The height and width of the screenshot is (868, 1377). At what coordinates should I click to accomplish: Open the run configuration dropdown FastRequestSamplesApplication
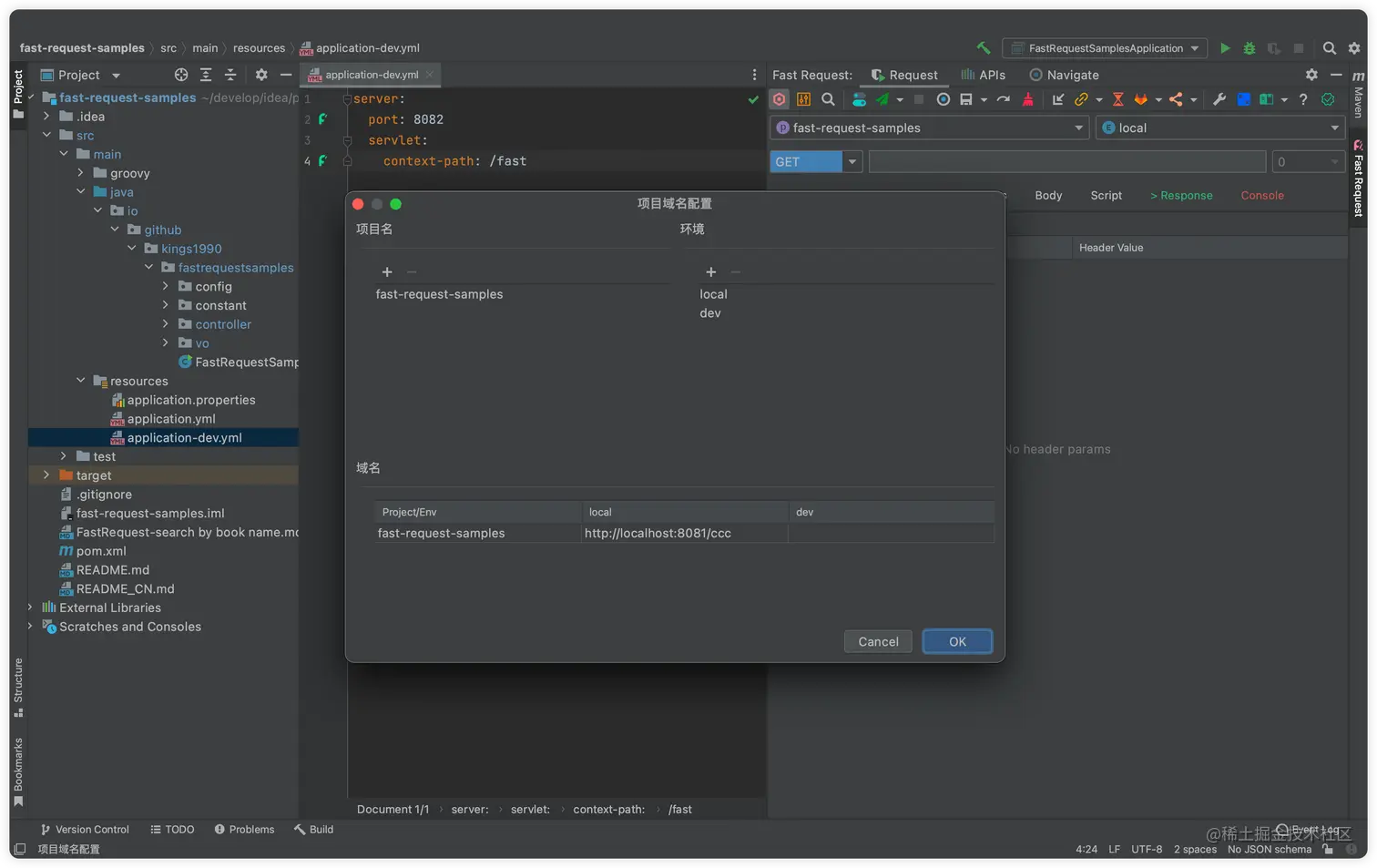click(1105, 48)
